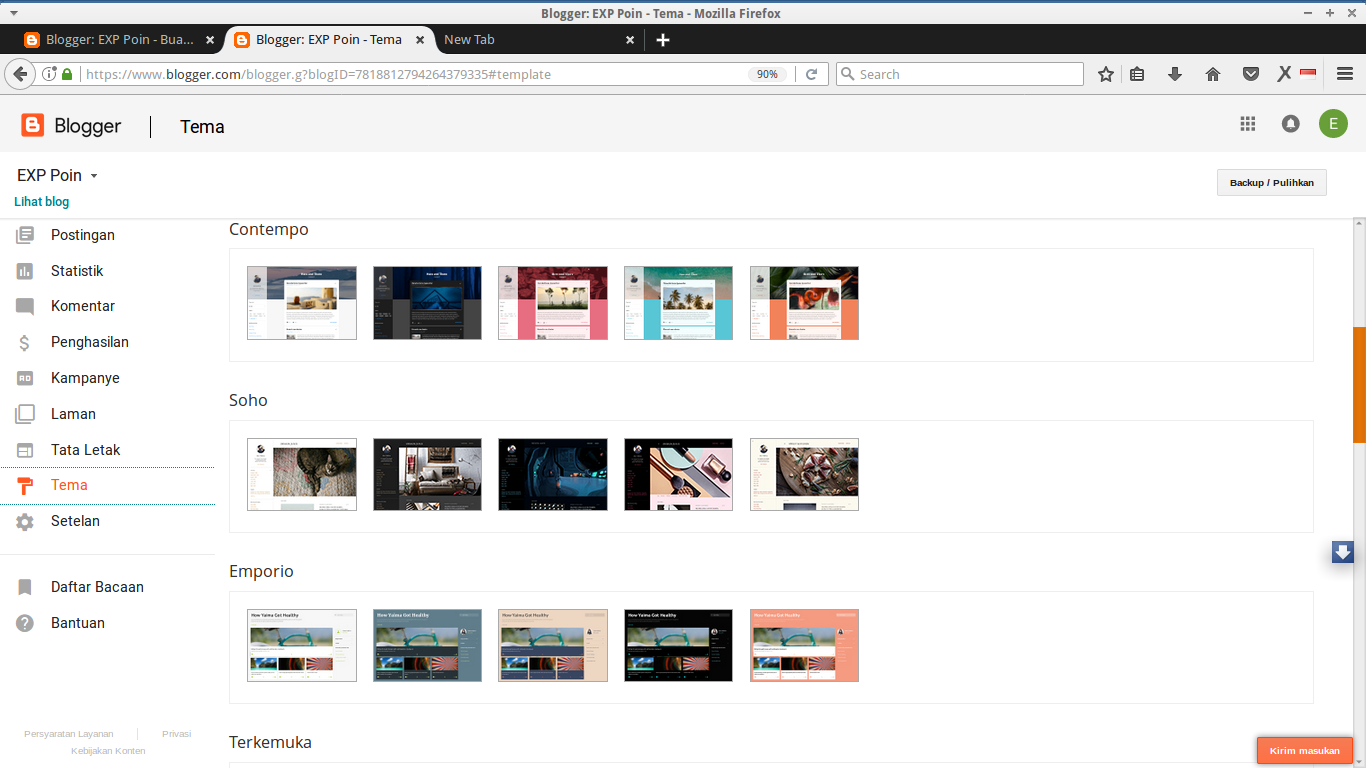Open the Google apps grid icon
This screenshot has width=1366, height=768.
pyautogui.click(x=1247, y=124)
